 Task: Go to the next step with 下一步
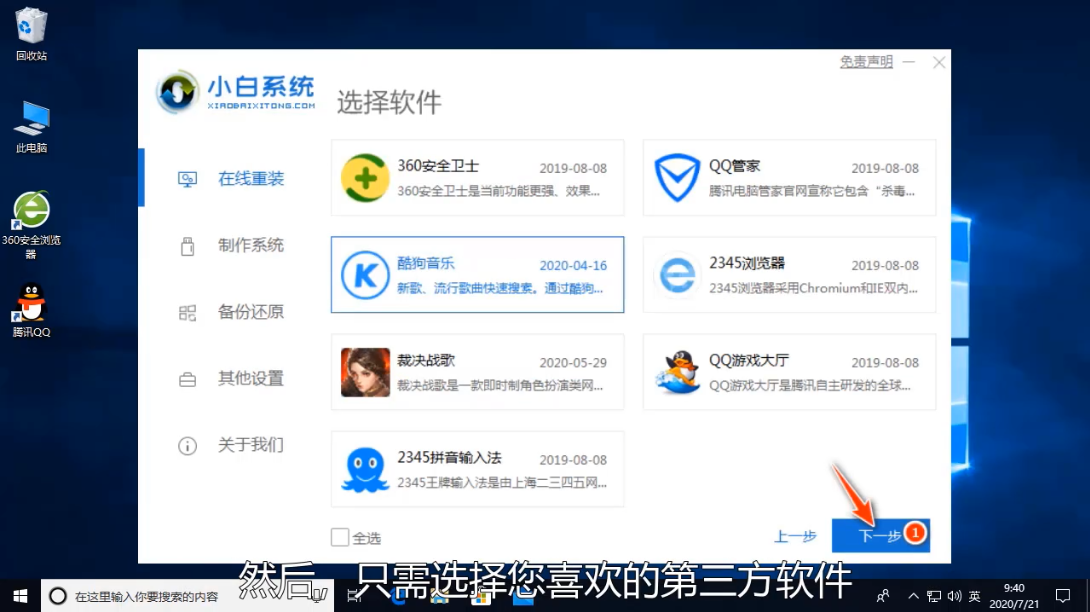pyautogui.click(x=881, y=536)
